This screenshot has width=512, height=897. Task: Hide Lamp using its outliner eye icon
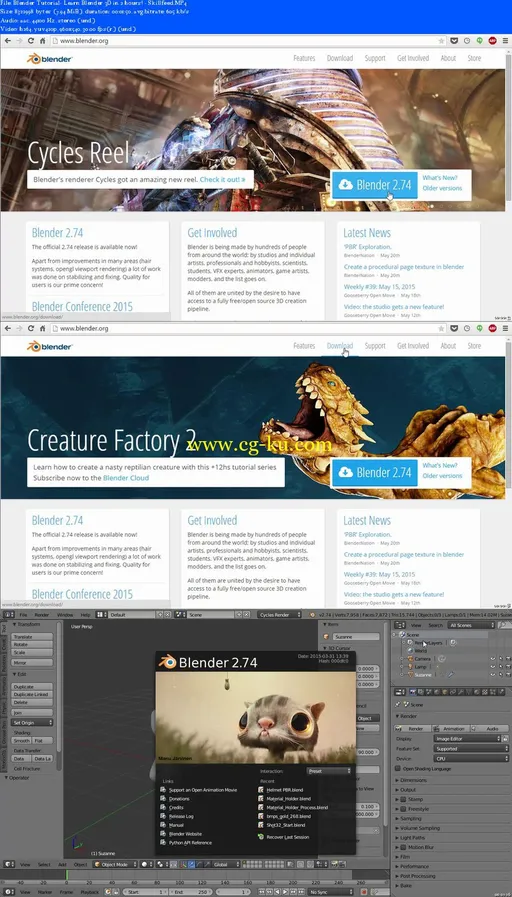(493, 666)
